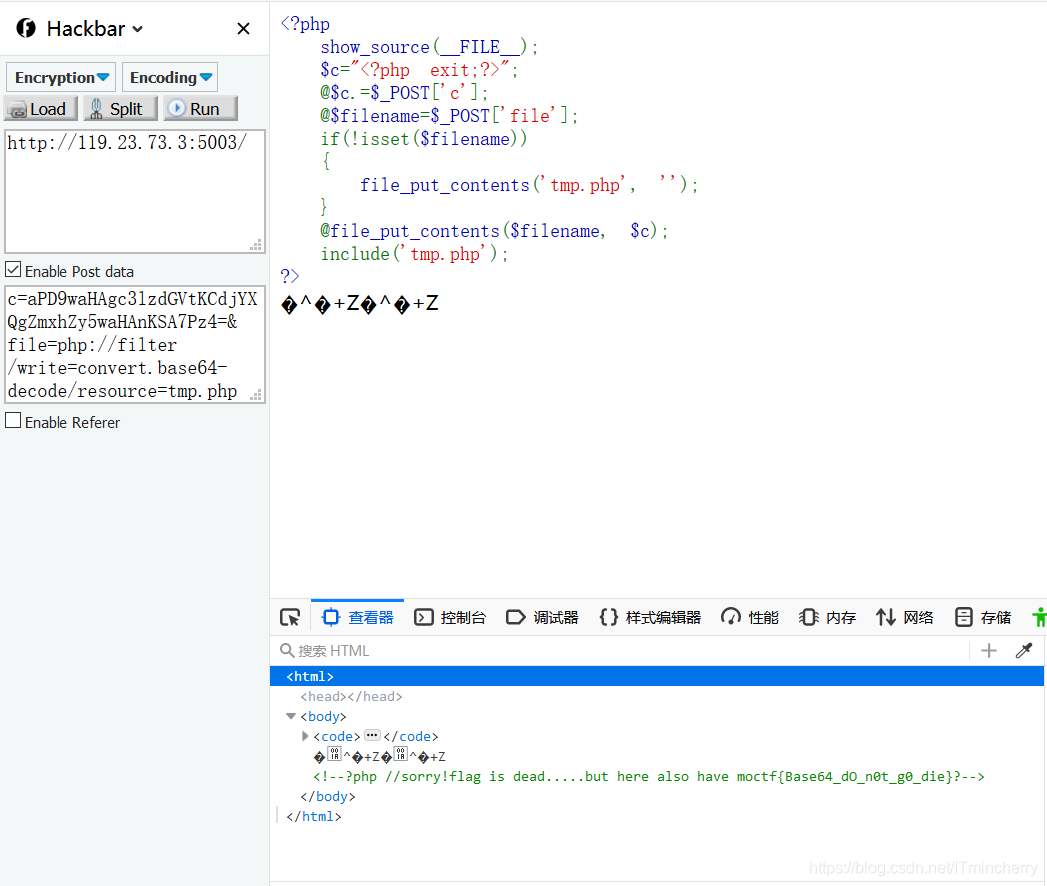The height and width of the screenshot is (886, 1047).
Task: Click the if(!isset($filename)) code line
Action: (x=423, y=138)
